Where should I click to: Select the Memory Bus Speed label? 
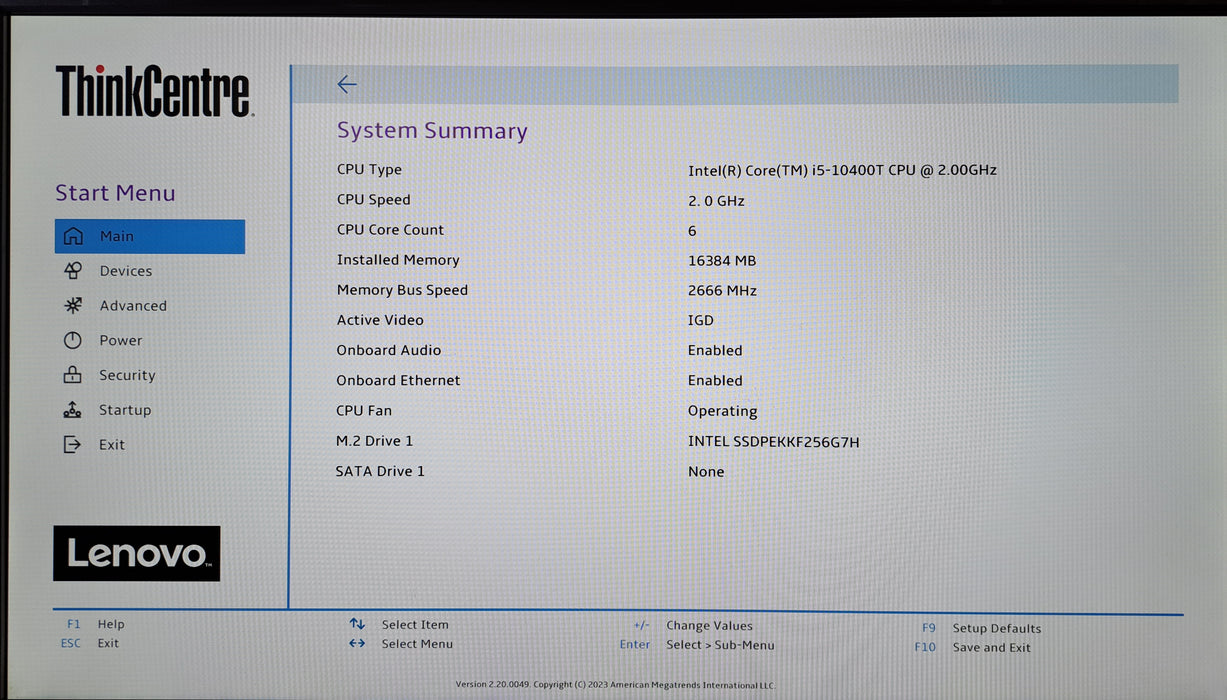point(402,290)
